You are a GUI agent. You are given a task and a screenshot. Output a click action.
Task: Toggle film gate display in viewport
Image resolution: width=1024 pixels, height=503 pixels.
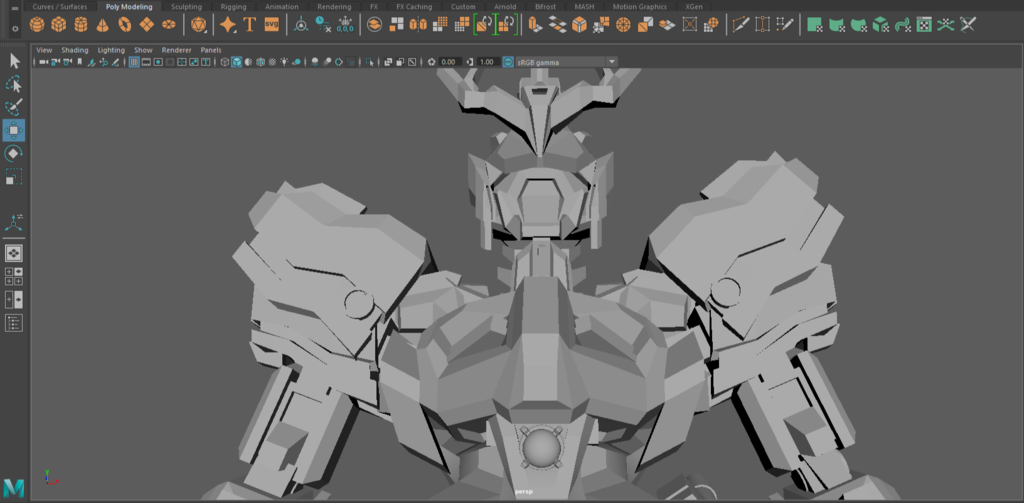pos(146,62)
